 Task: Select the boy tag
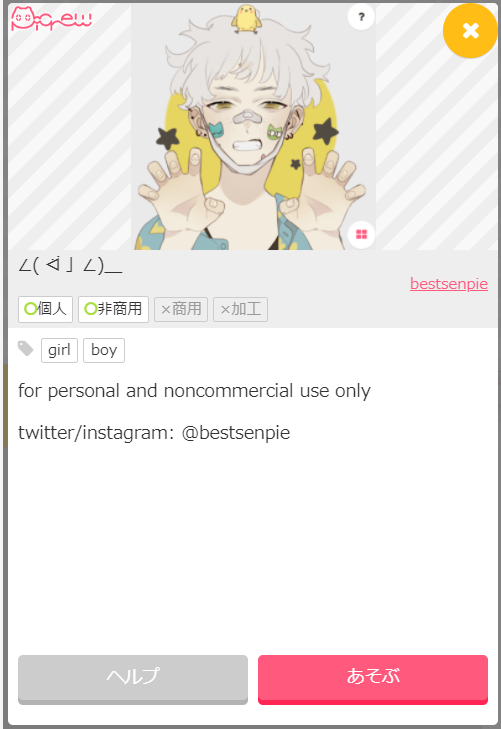coord(104,350)
